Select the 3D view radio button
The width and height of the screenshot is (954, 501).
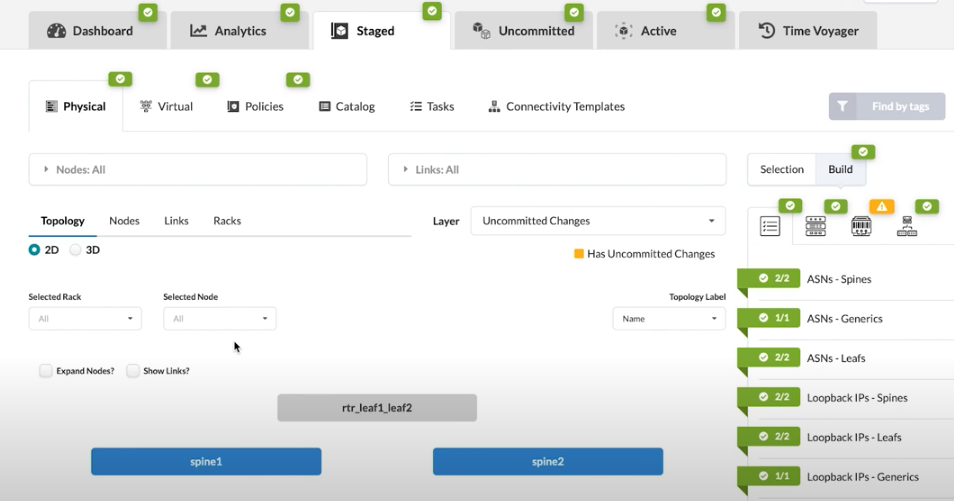pos(75,250)
